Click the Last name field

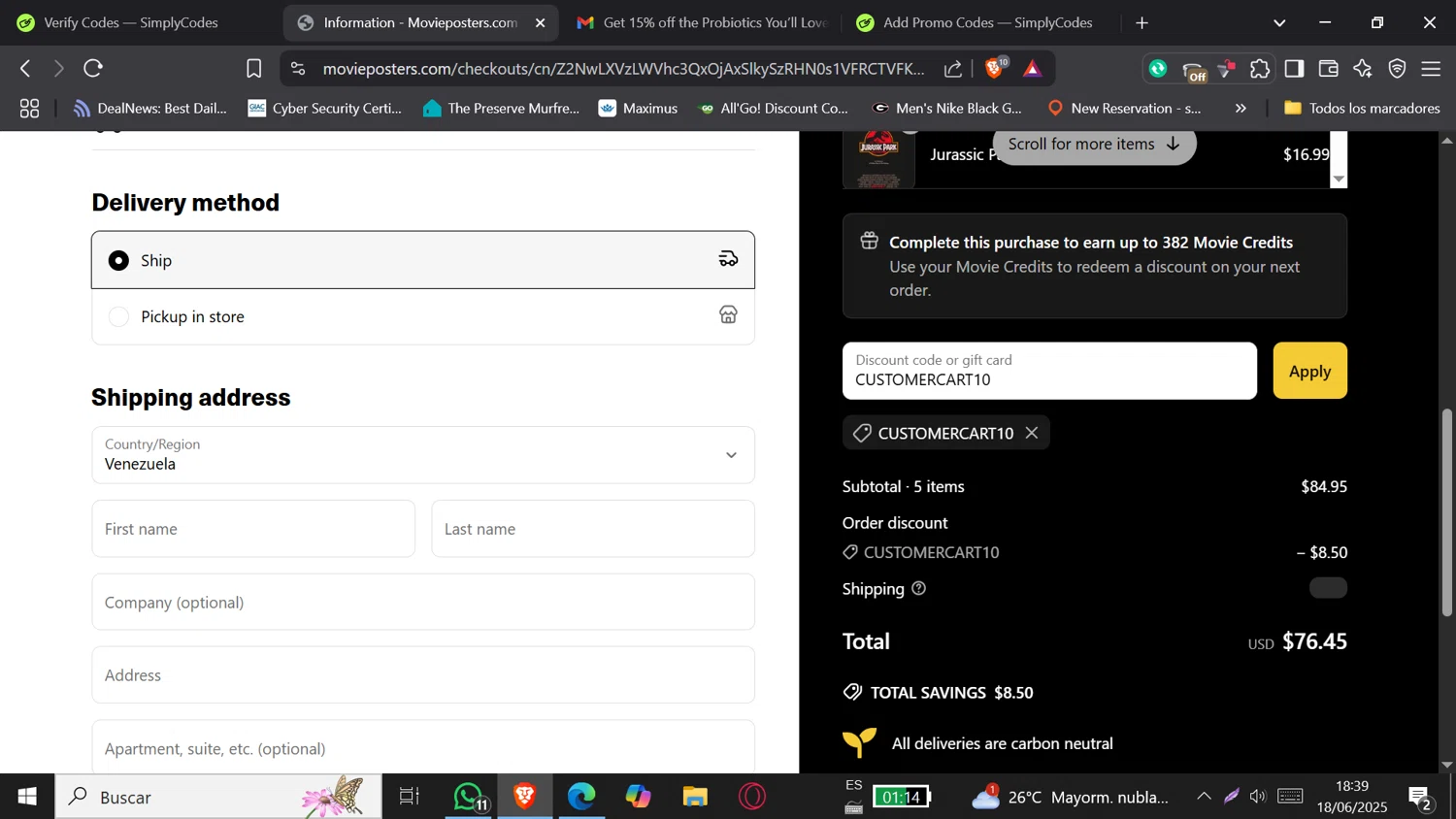pos(593,529)
